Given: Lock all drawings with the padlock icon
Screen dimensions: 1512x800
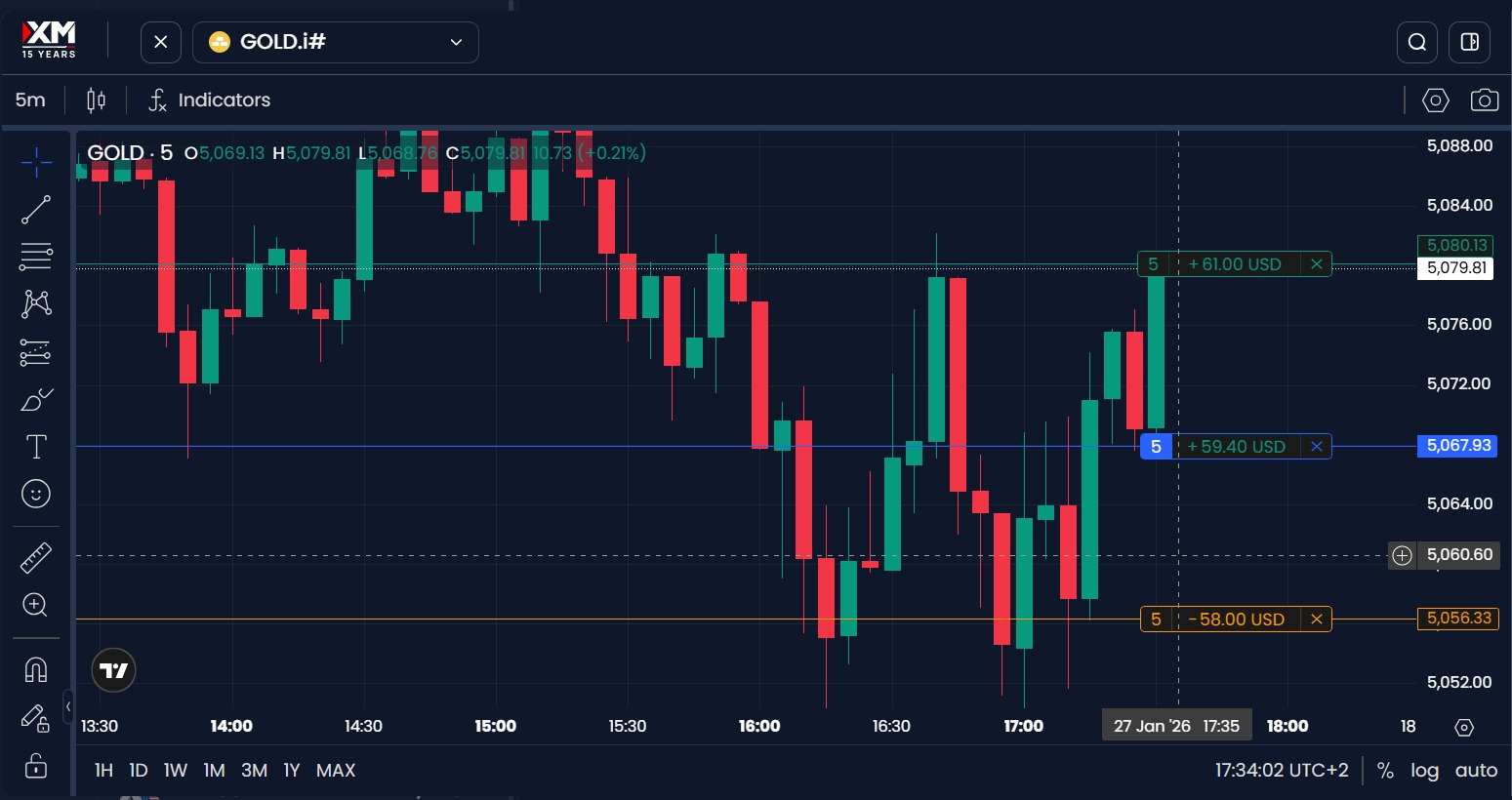Looking at the screenshot, I should tap(36, 767).
